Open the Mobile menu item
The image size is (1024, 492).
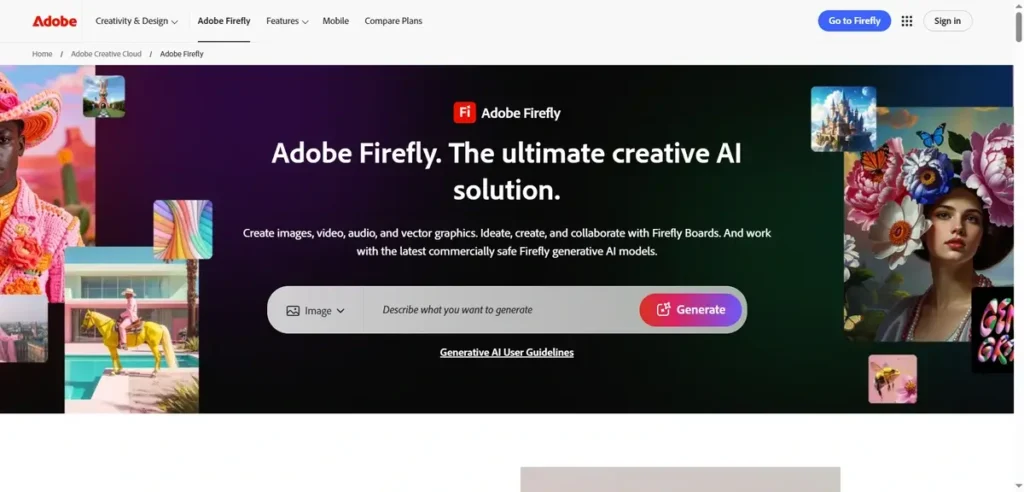[x=336, y=21]
